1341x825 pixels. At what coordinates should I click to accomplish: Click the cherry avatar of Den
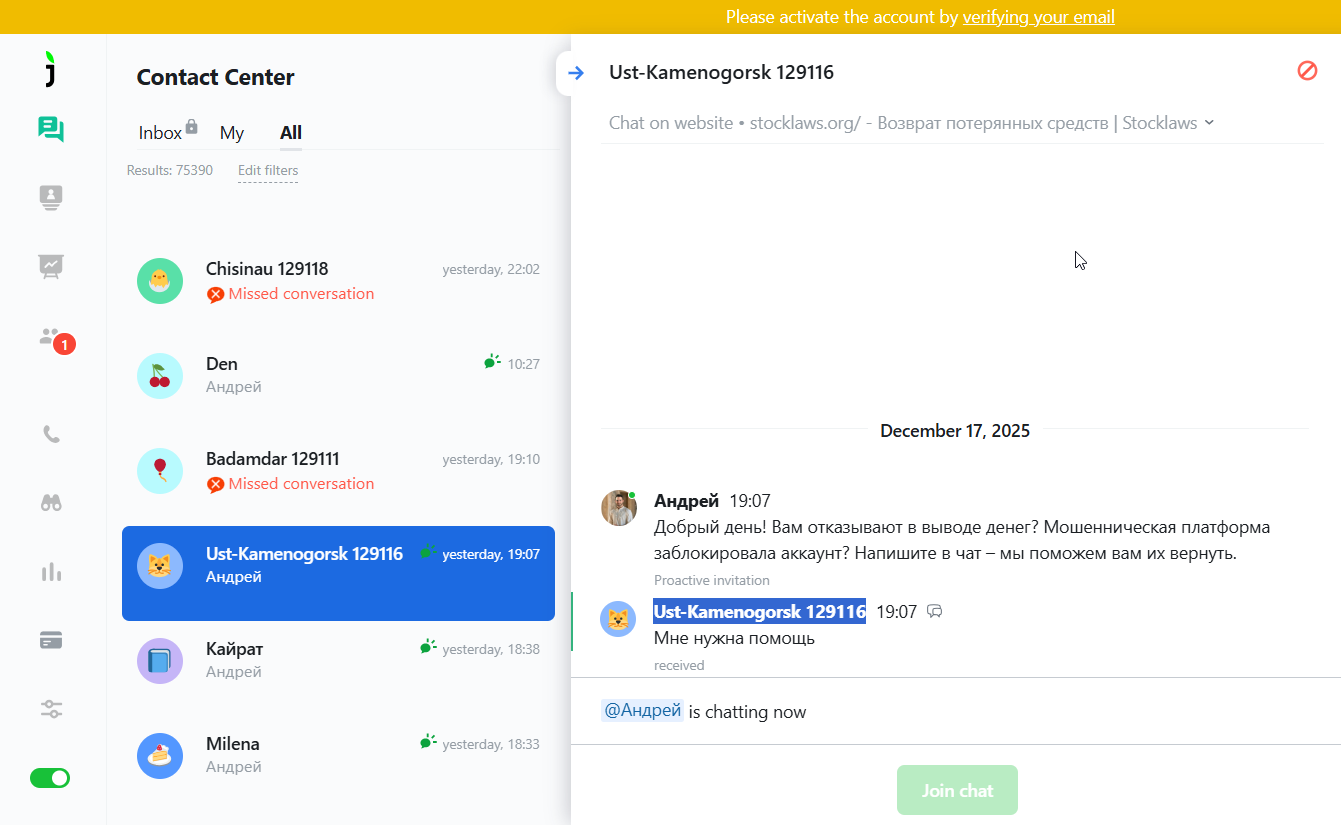coord(160,376)
